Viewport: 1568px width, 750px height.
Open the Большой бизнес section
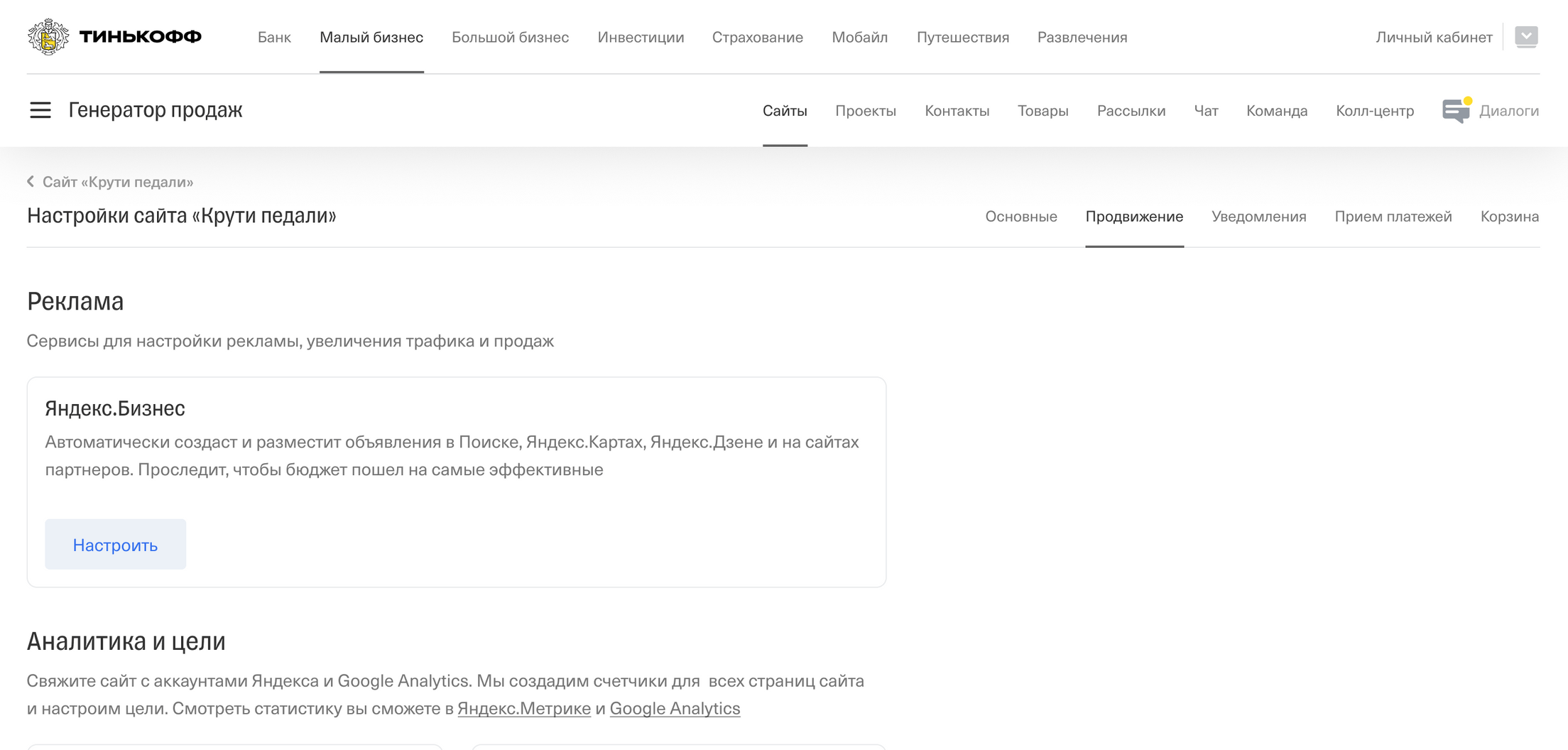pyautogui.click(x=510, y=37)
